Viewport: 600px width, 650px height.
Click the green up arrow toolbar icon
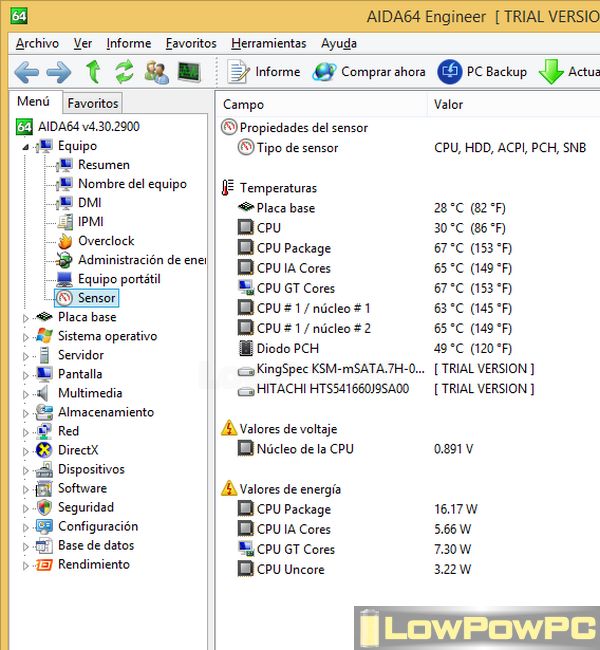pos(93,71)
